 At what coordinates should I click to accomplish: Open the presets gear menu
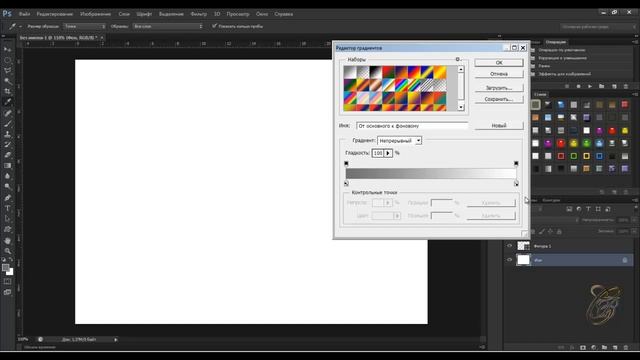click(x=458, y=60)
